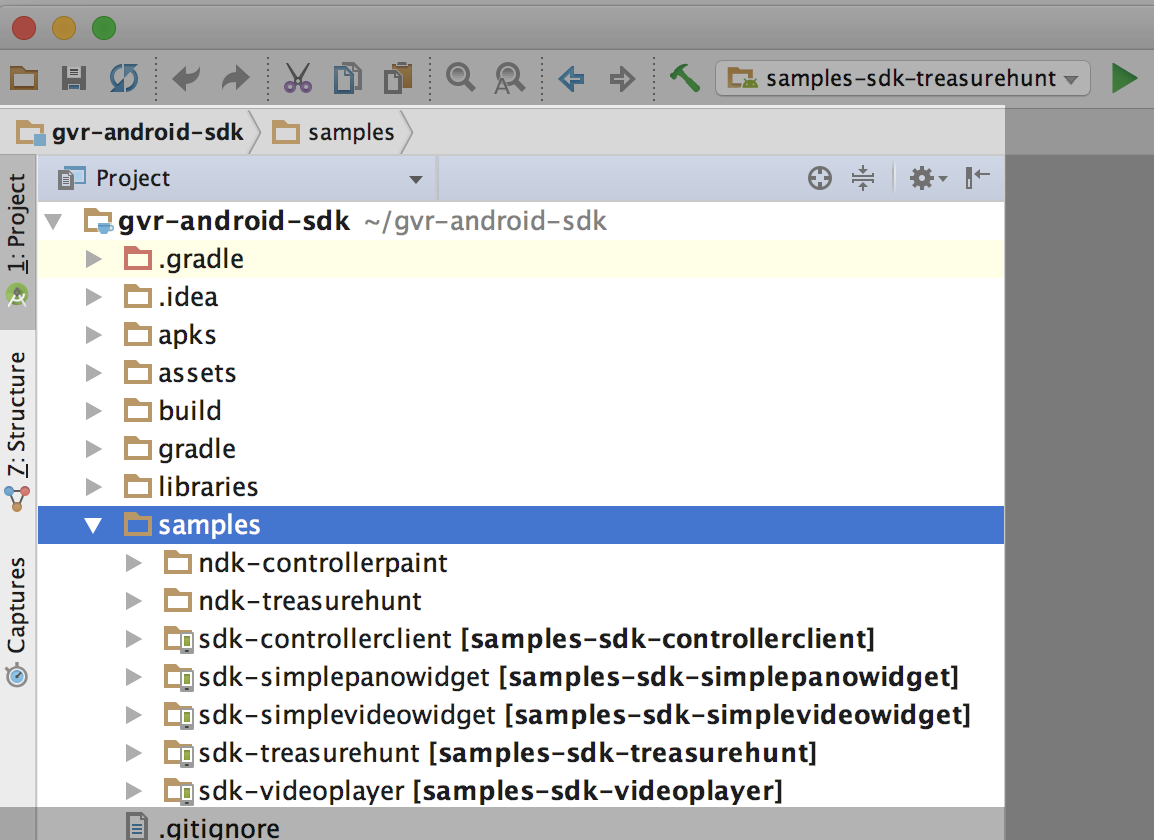Screen dimensions: 1154x840
Task: Expand the apks folder
Action: click(93, 335)
